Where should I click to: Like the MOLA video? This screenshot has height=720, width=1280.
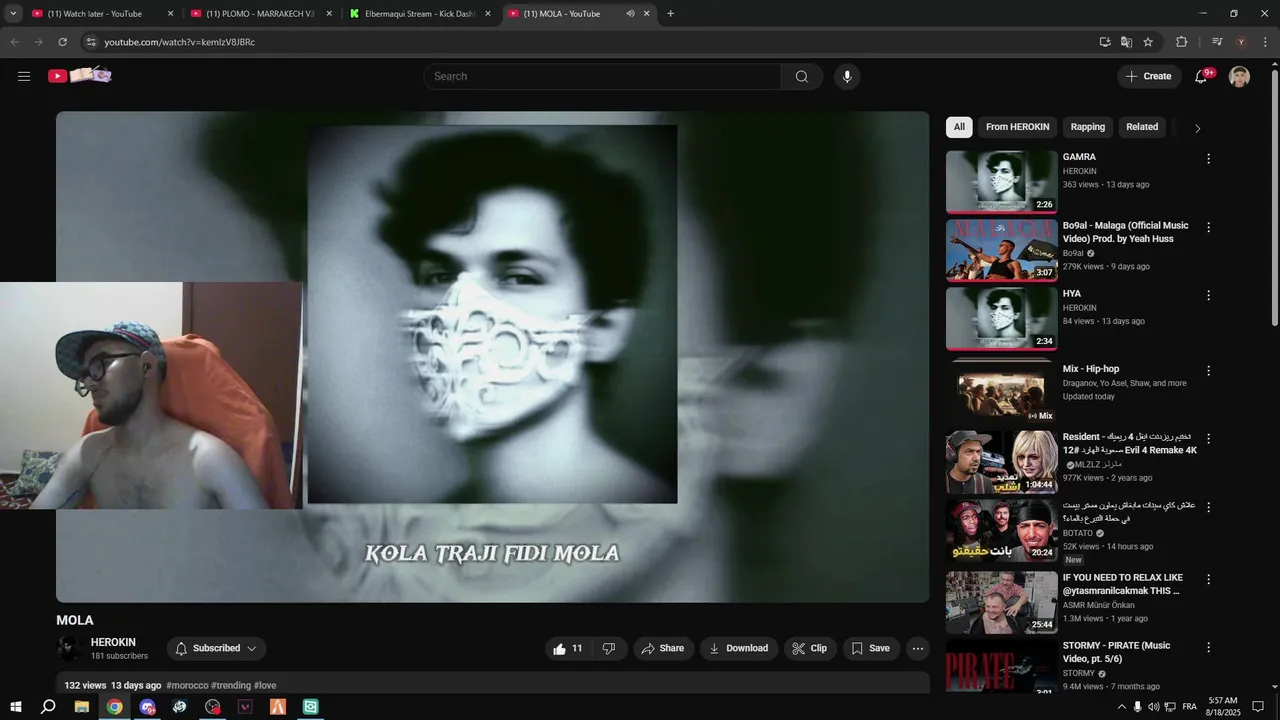pos(567,648)
